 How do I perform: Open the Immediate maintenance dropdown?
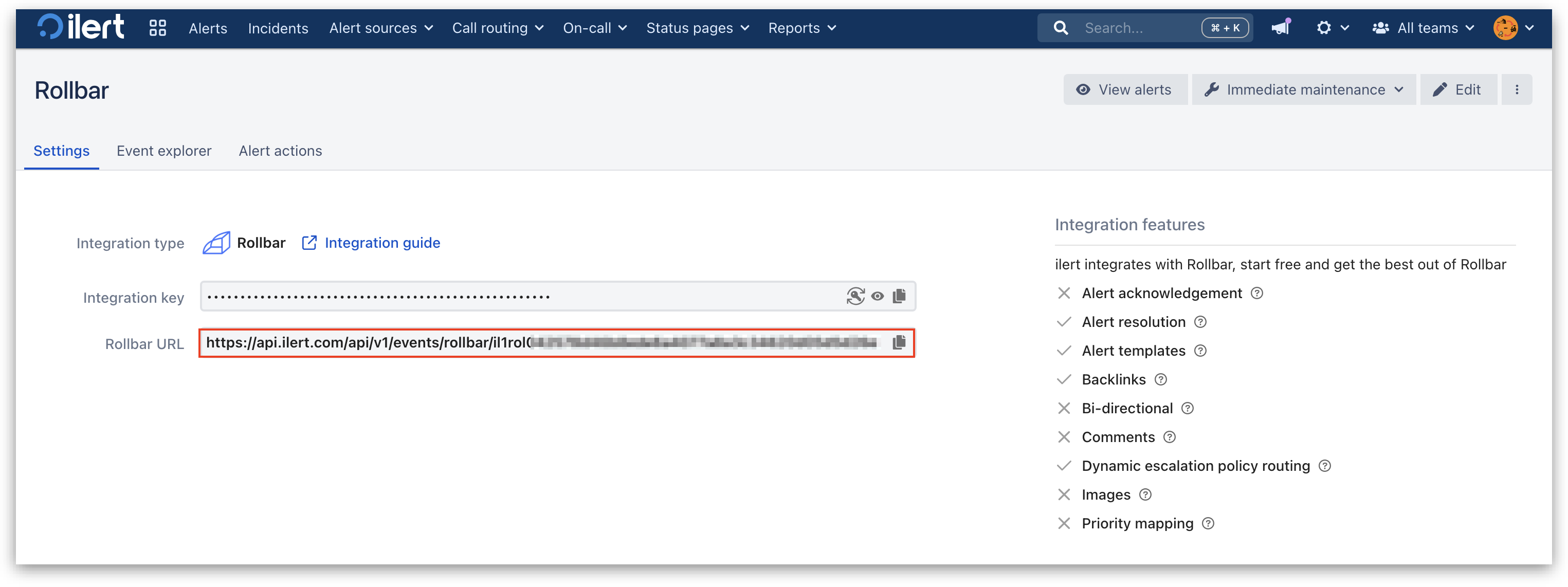point(1304,90)
